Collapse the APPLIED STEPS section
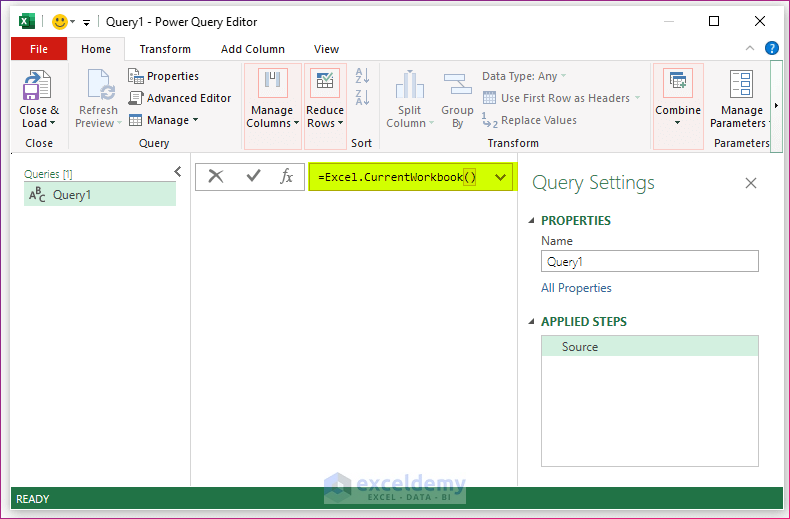Viewport: 790px width, 519px height. point(531,321)
